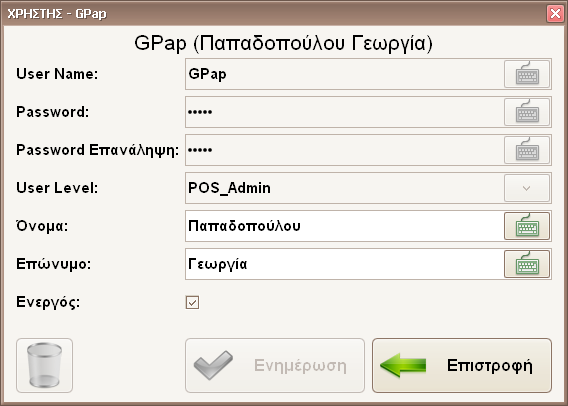This screenshot has width=568, height=406.
Task: Open on-screen keyboard for User Name field
Action: pyautogui.click(x=527, y=74)
